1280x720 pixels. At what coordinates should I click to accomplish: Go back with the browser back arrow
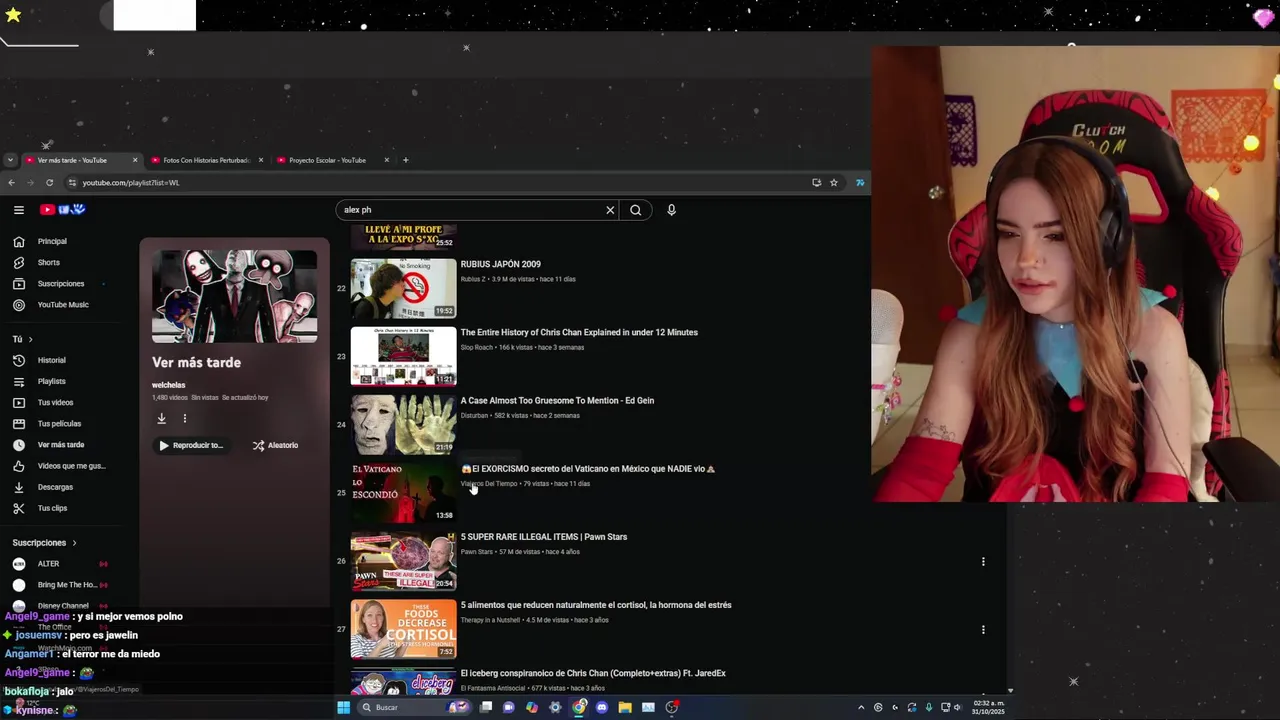(x=11, y=183)
